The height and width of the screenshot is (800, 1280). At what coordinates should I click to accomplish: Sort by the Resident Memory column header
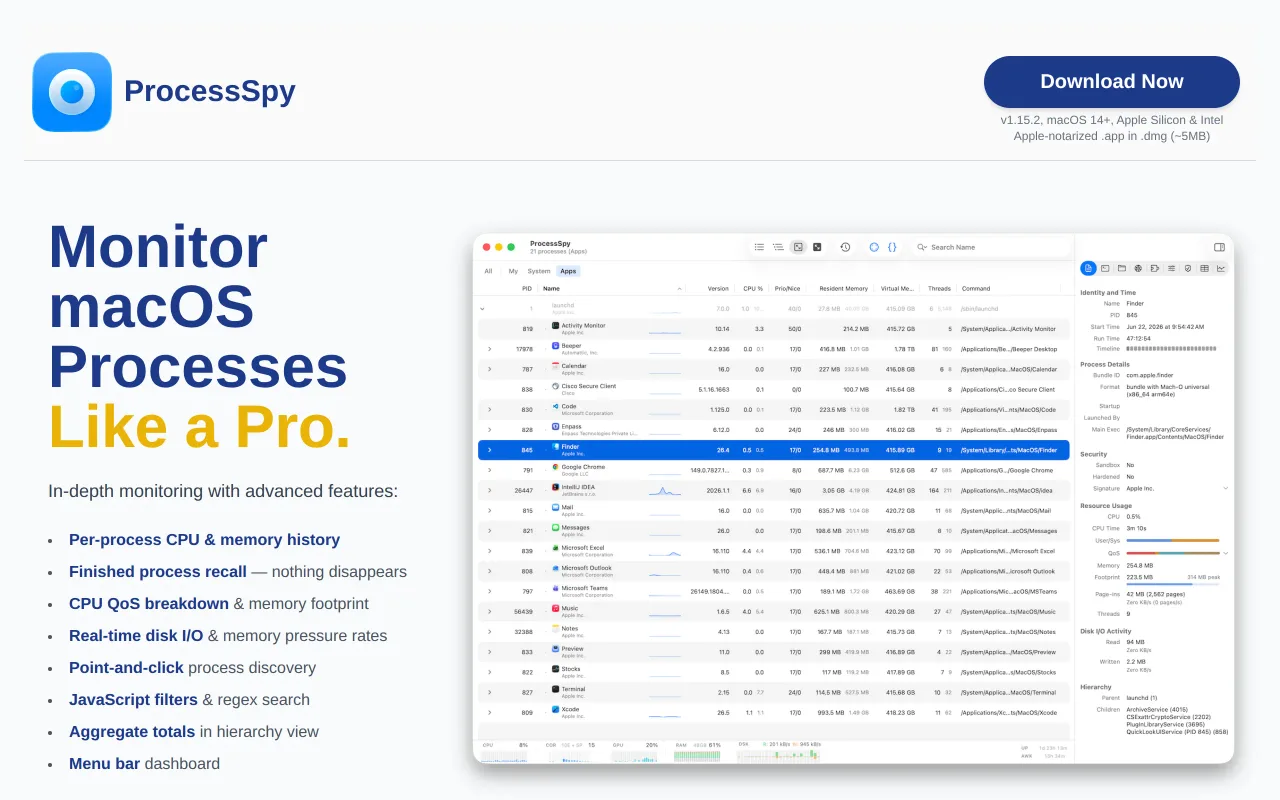point(843,288)
